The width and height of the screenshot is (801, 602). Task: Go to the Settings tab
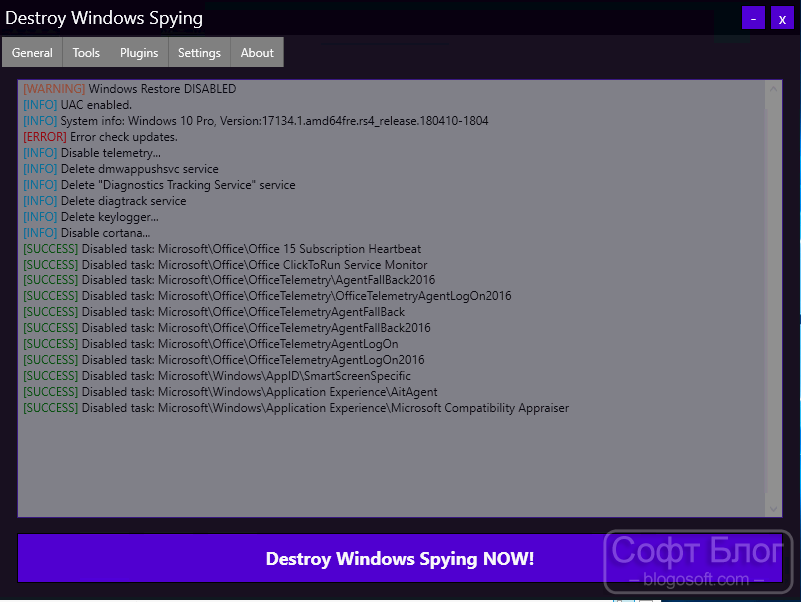(x=199, y=52)
